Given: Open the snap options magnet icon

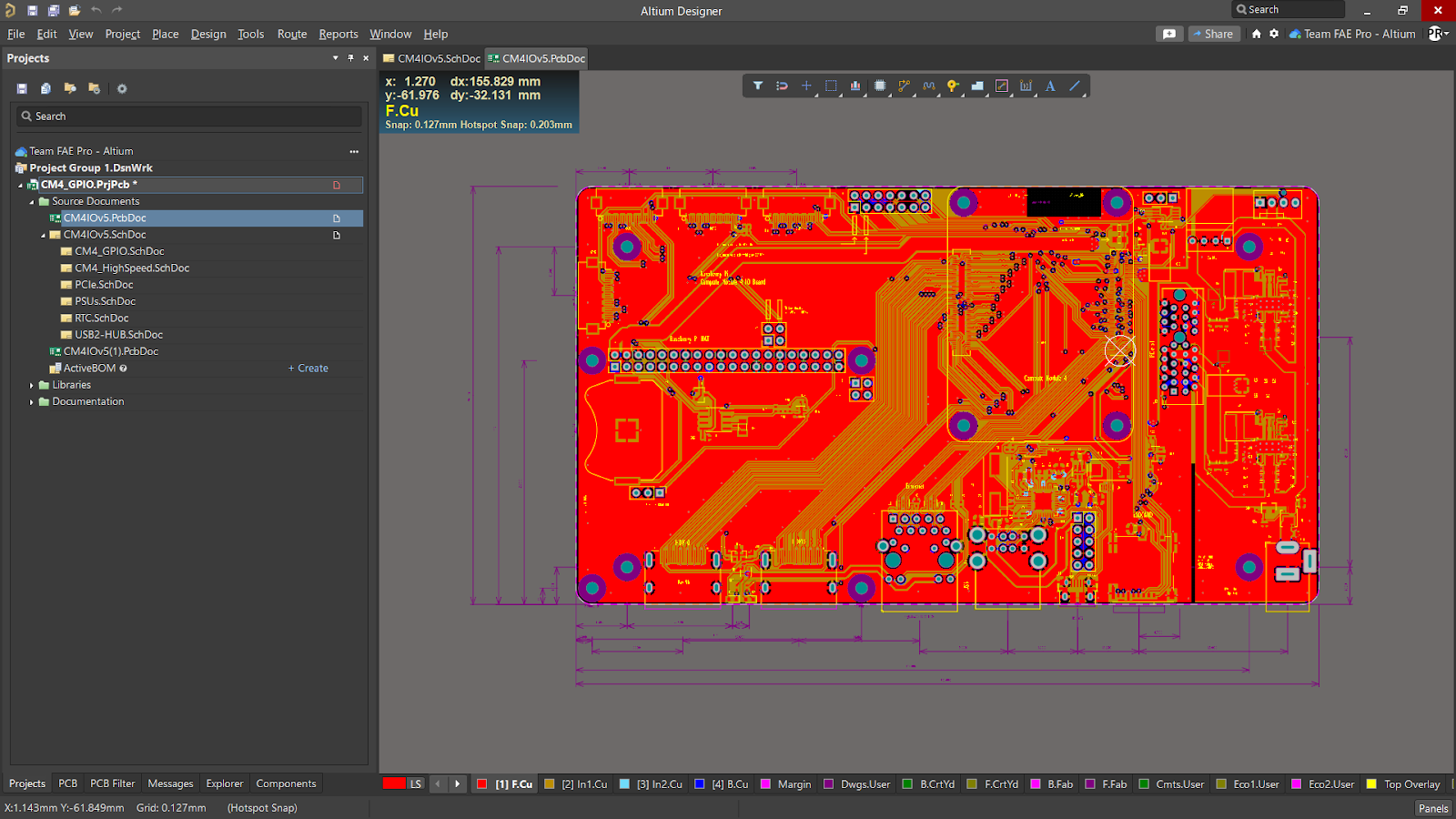Looking at the screenshot, I should [x=782, y=86].
